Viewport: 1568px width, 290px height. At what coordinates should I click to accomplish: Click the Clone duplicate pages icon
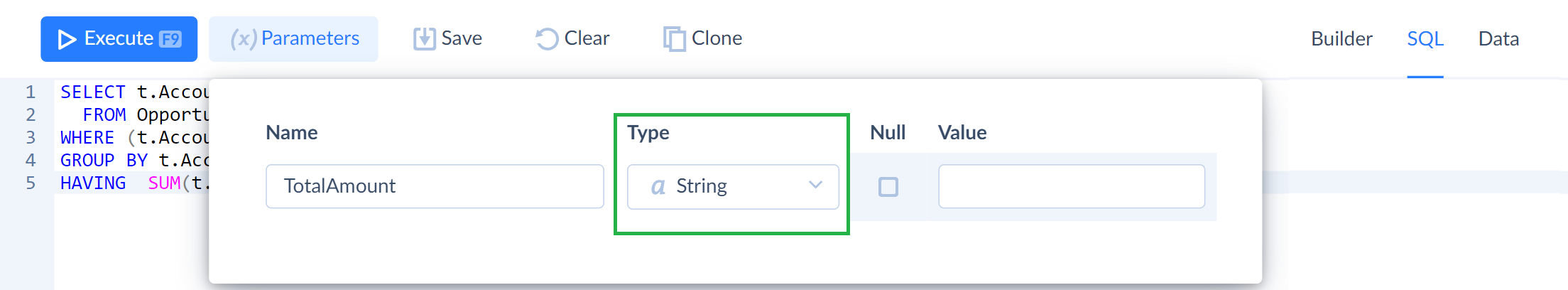pos(674,38)
